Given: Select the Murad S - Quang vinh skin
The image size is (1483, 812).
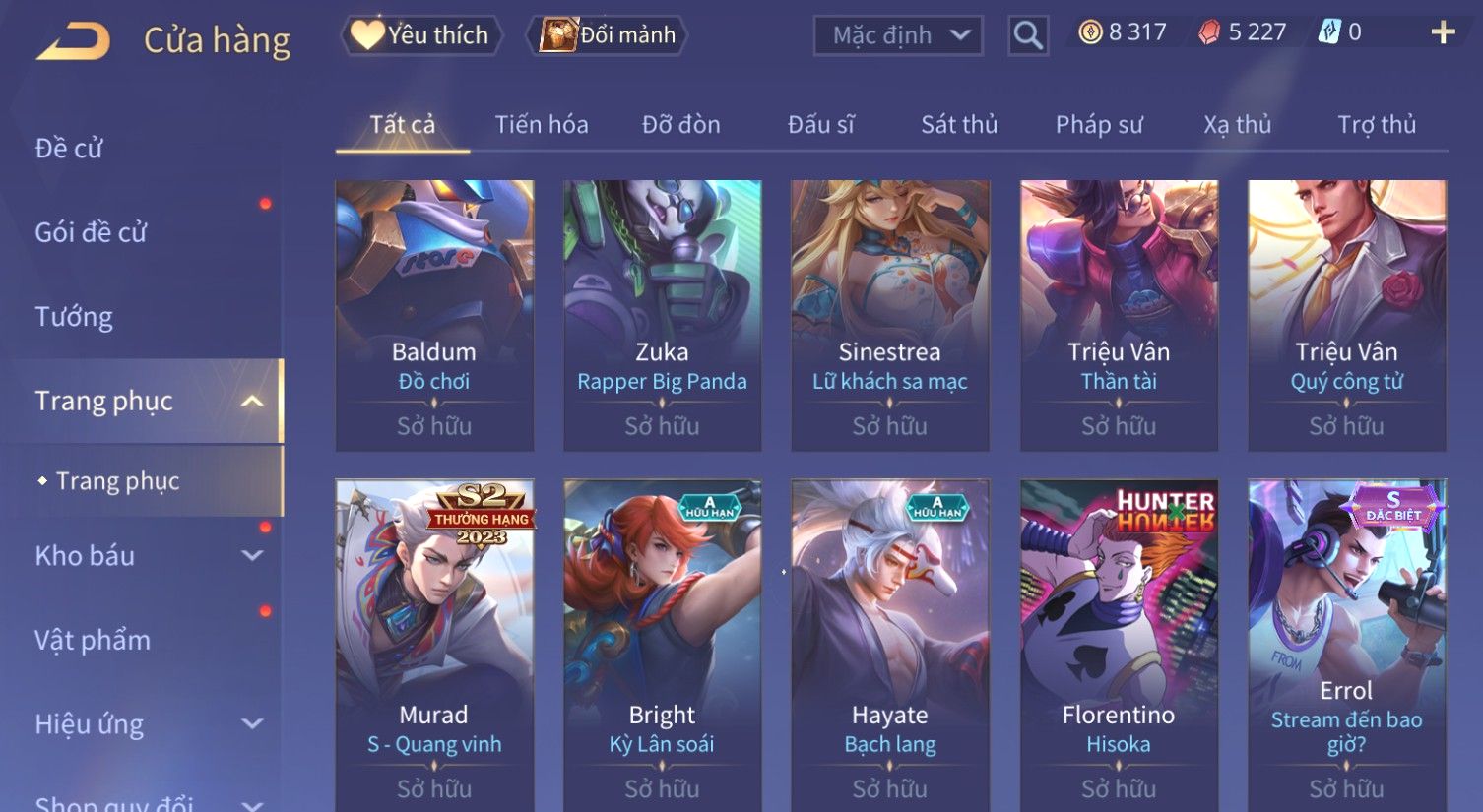Looking at the screenshot, I should 434,645.
